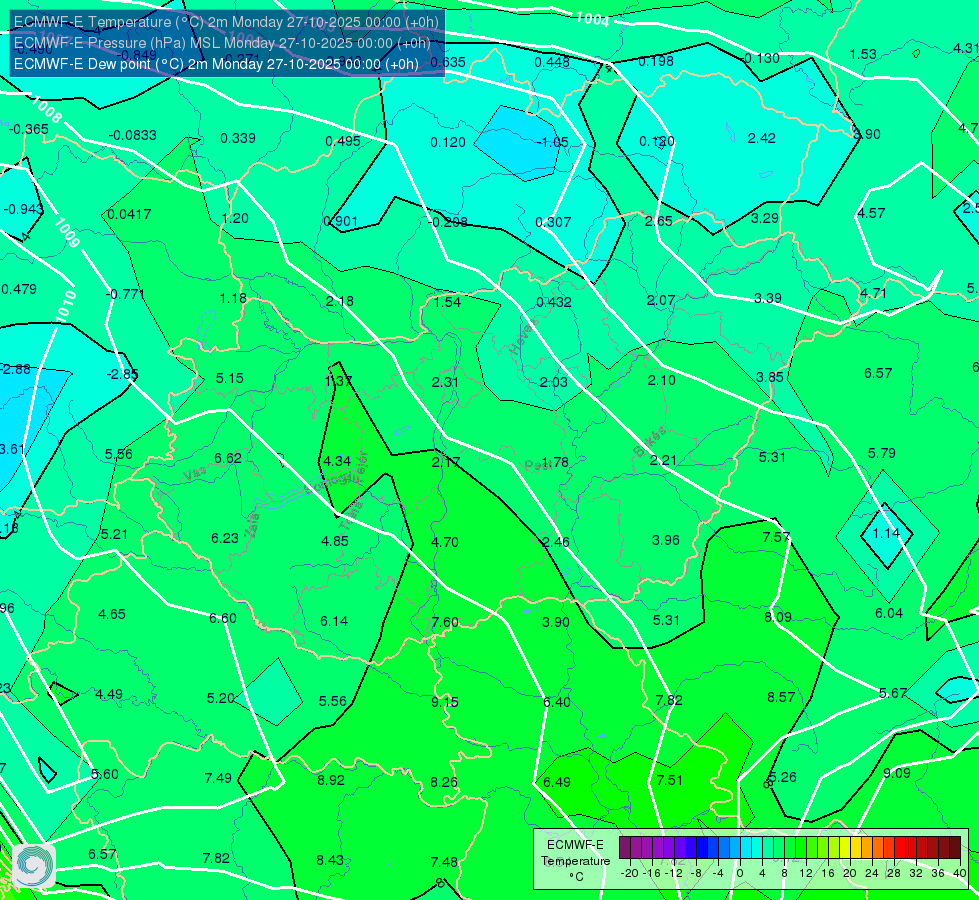Screen dimensions: 979x900
Task: Click the 7.57 temperature value
Action: (776, 538)
